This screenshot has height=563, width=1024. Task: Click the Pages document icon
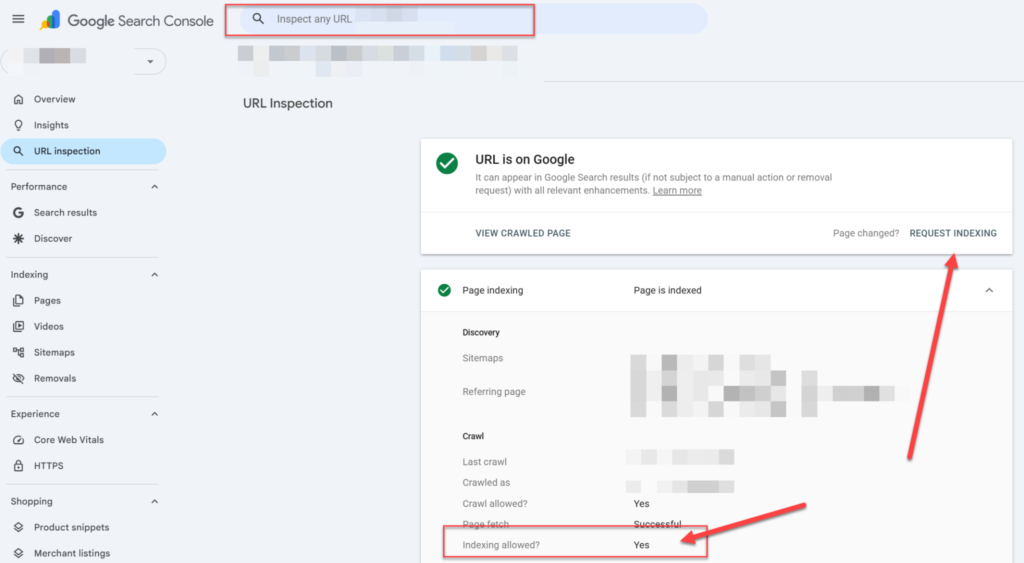tap(18, 300)
